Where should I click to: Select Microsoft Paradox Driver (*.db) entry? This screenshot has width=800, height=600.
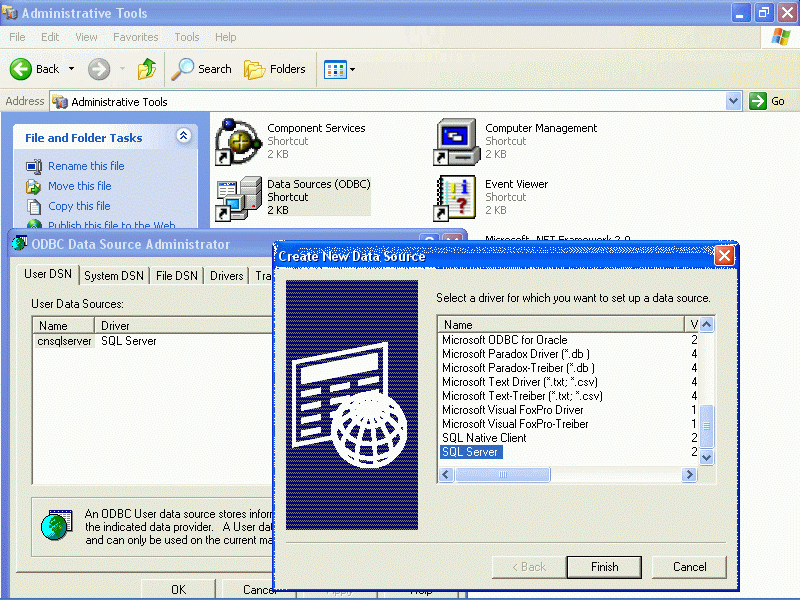tap(516, 354)
